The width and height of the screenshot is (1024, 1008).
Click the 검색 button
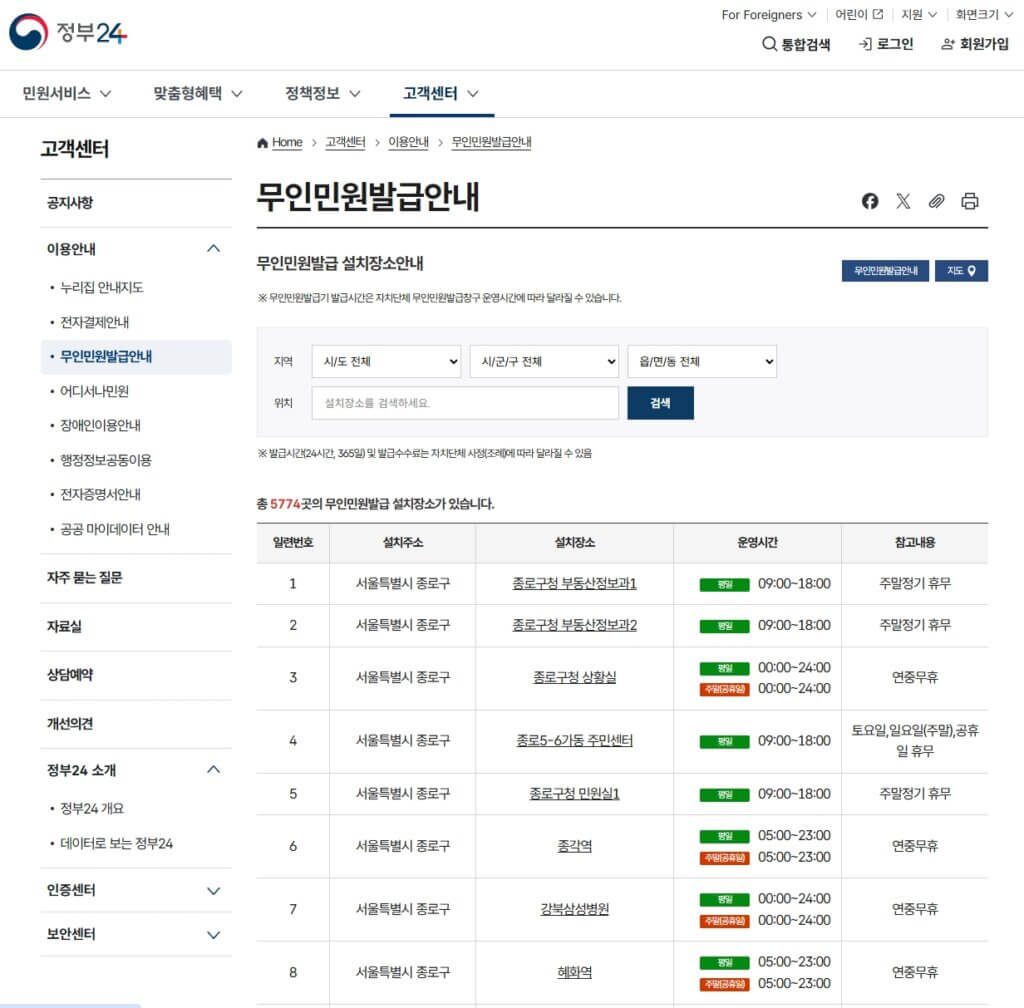click(x=660, y=403)
